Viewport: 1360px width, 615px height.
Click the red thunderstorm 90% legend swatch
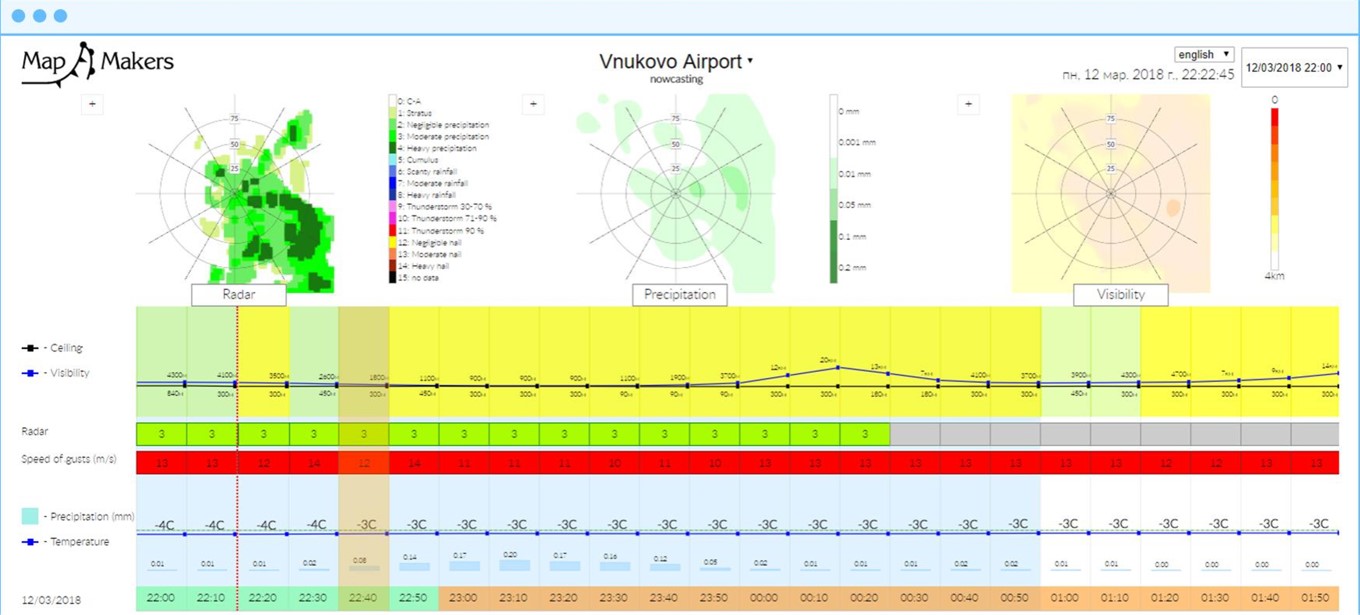tap(393, 230)
